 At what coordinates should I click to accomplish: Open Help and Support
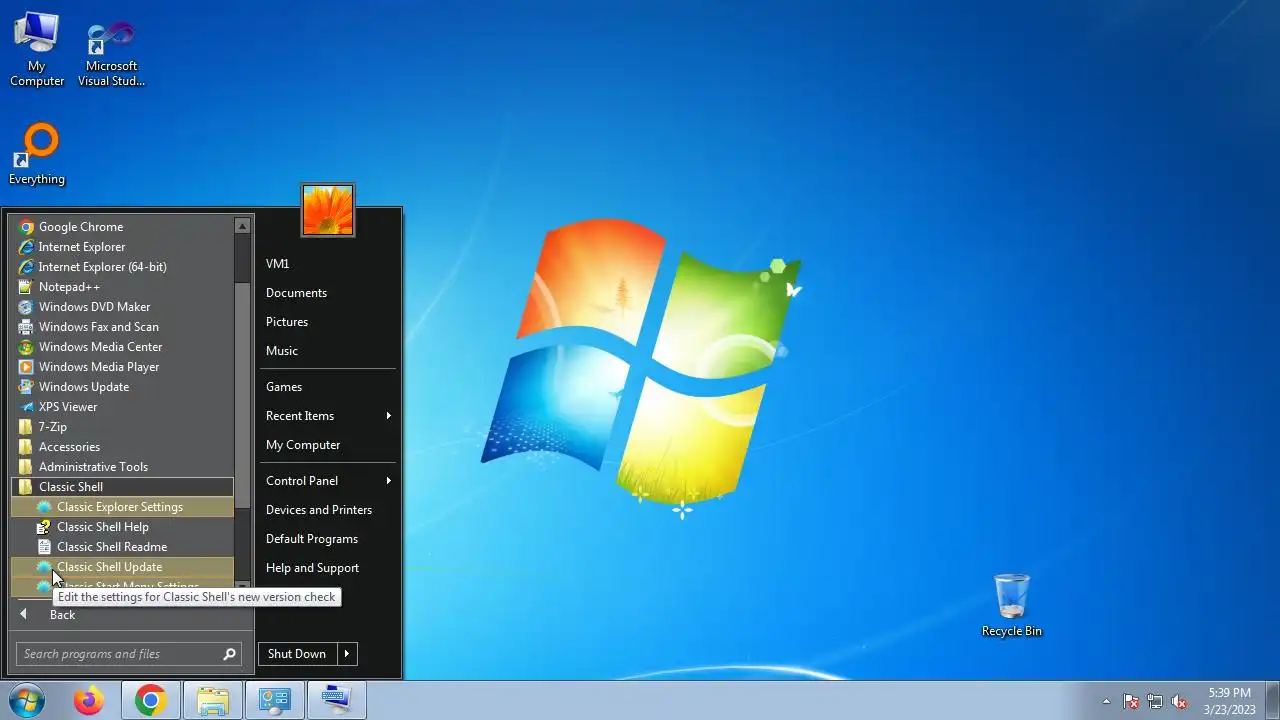328,568
